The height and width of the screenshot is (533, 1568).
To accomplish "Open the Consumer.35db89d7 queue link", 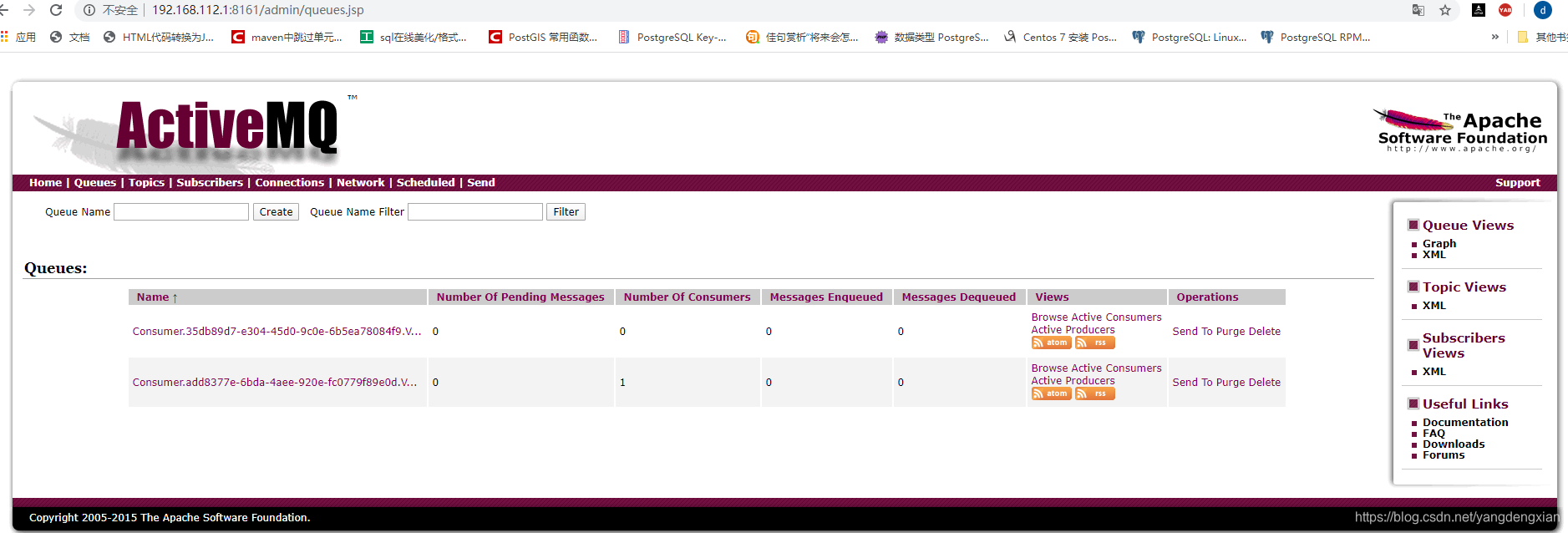I will 277,331.
